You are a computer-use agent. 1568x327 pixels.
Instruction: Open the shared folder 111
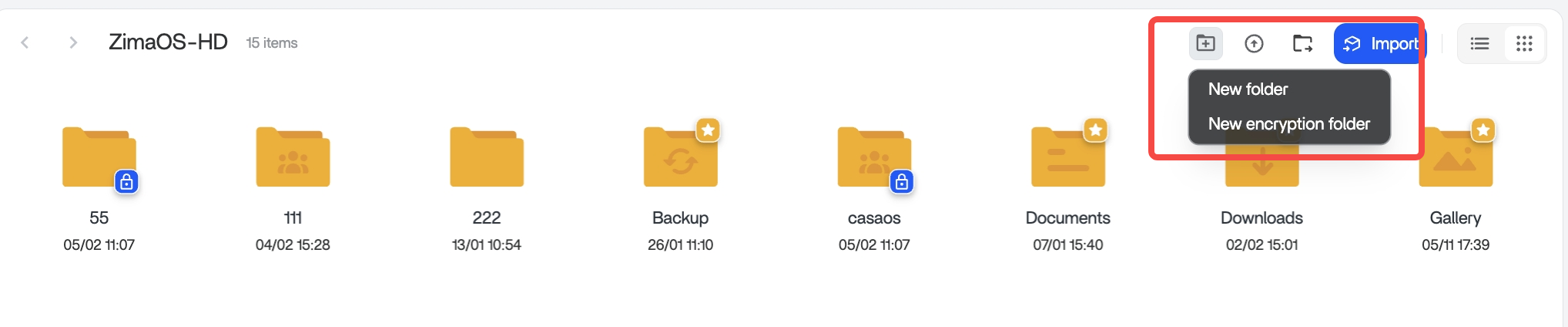(x=293, y=158)
